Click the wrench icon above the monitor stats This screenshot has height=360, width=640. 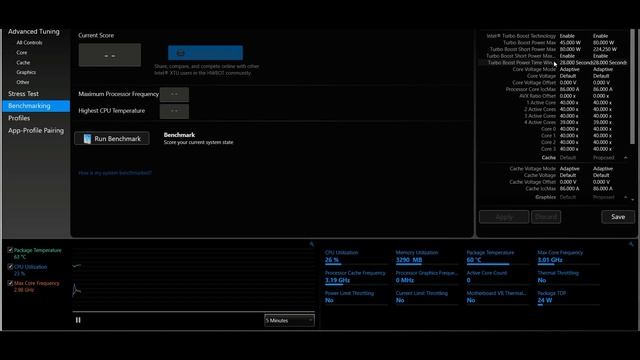point(631,244)
